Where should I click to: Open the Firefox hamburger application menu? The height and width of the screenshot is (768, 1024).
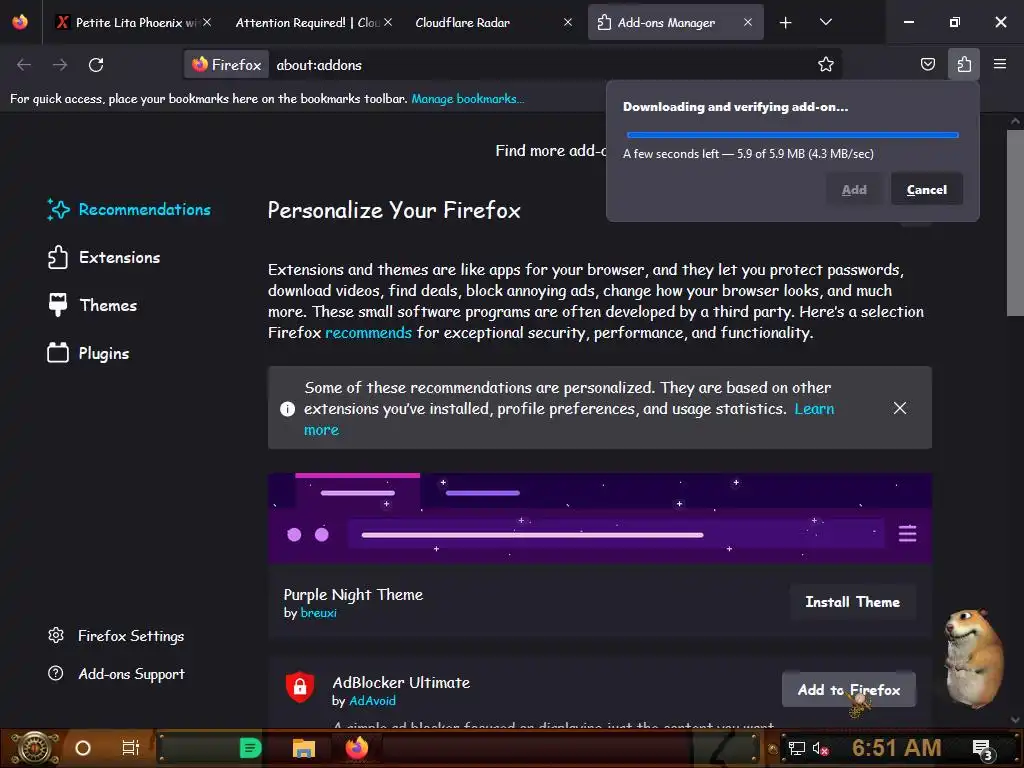point(1000,64)
